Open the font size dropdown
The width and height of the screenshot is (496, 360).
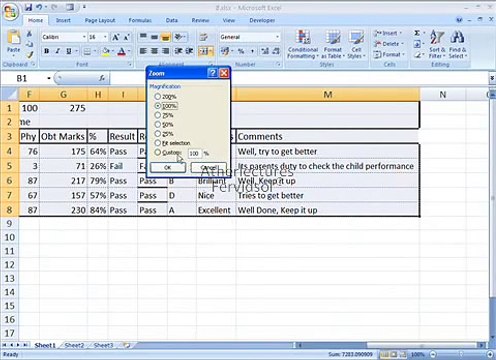(x=105, y=37)
